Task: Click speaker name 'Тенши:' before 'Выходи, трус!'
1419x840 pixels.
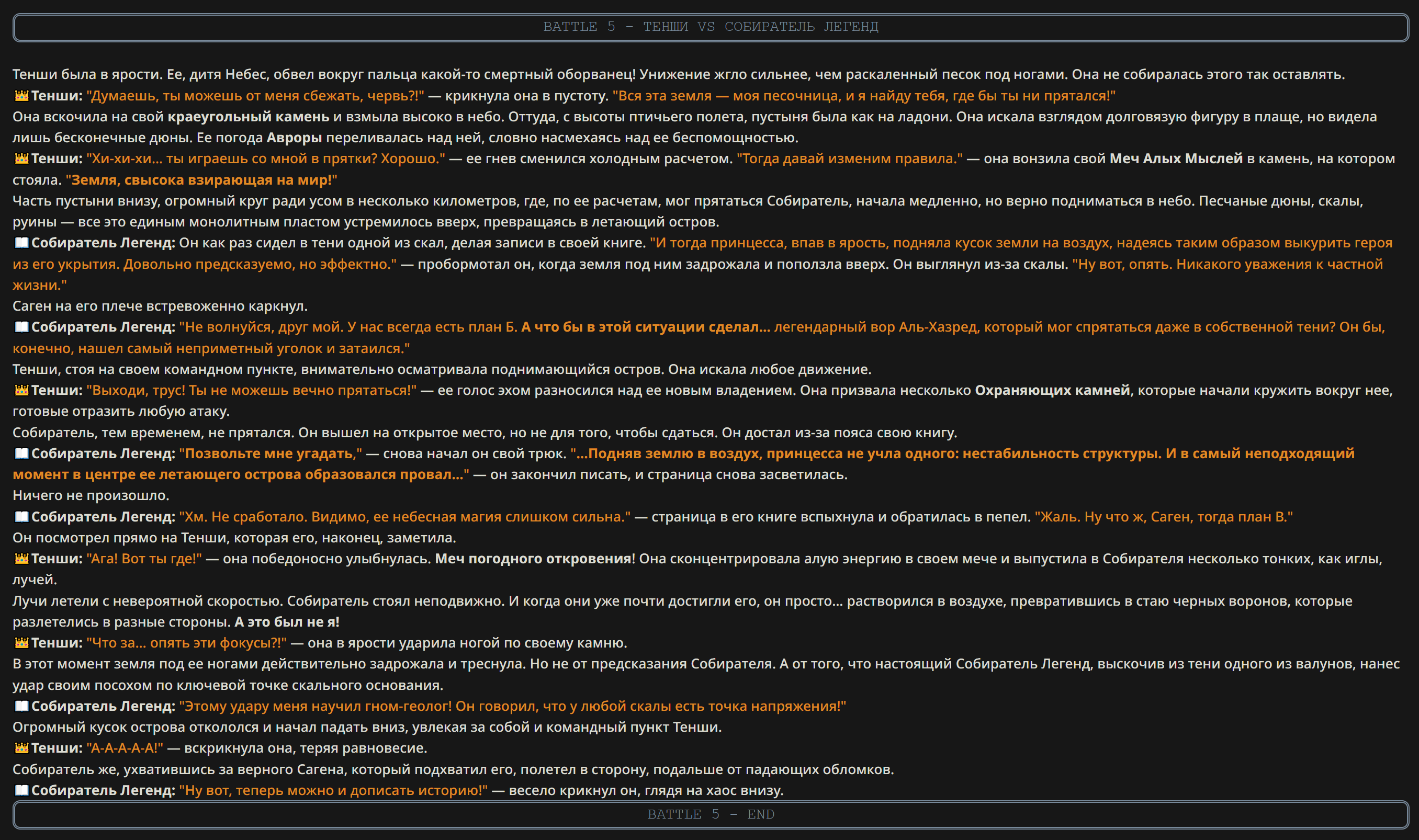Action: click(x=57, y=391)
